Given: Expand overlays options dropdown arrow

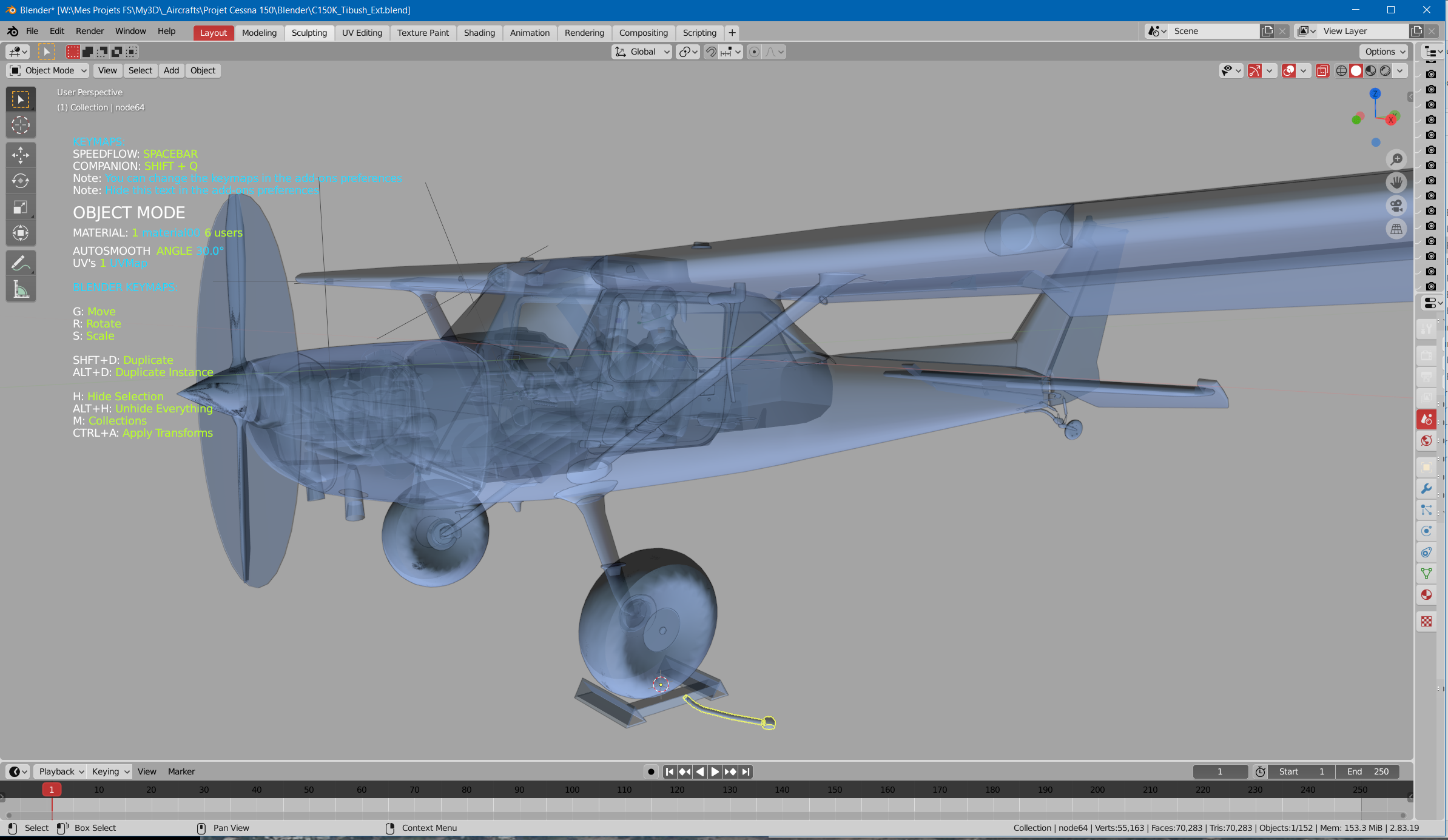Looking at the screenshot, I should (1303, 71).
